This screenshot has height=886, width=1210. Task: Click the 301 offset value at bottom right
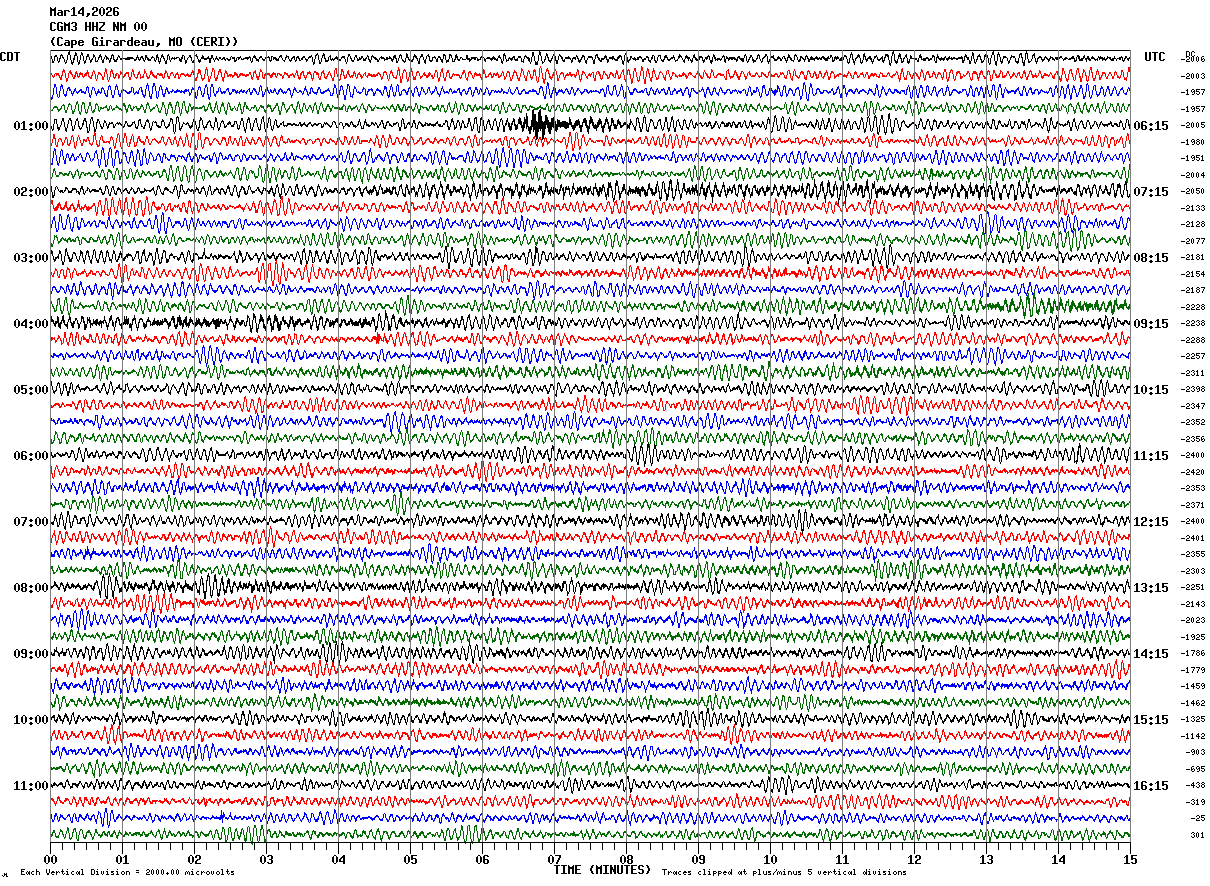tap(1196, 835)
